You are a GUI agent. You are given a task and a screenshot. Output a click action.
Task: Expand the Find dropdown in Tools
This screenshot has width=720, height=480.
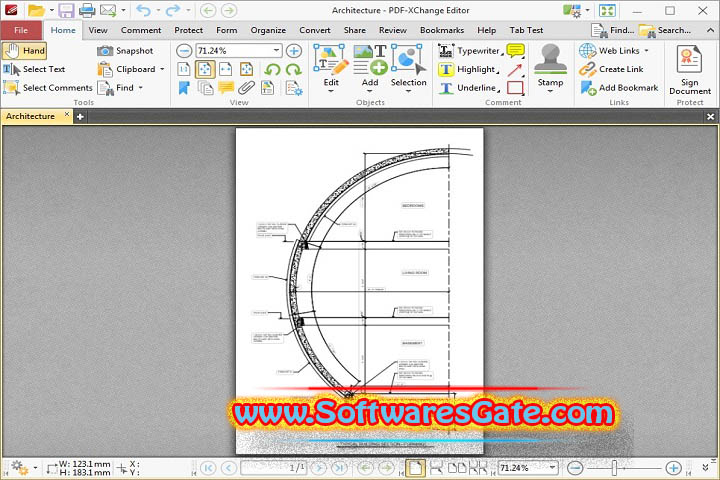pyautogui.click(x=141, y=88)
